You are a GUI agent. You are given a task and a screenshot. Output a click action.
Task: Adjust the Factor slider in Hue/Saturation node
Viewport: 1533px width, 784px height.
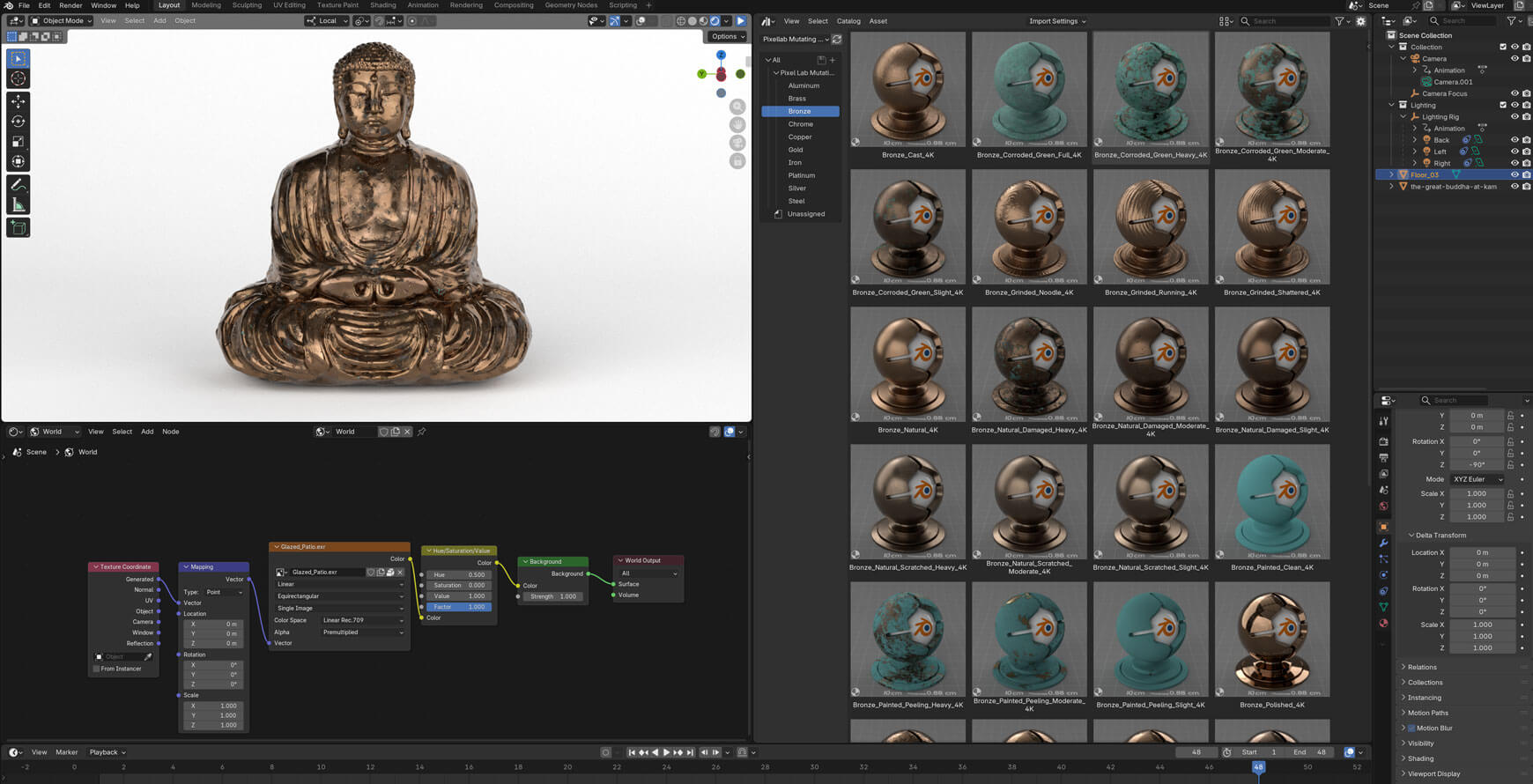pos(459,607)
